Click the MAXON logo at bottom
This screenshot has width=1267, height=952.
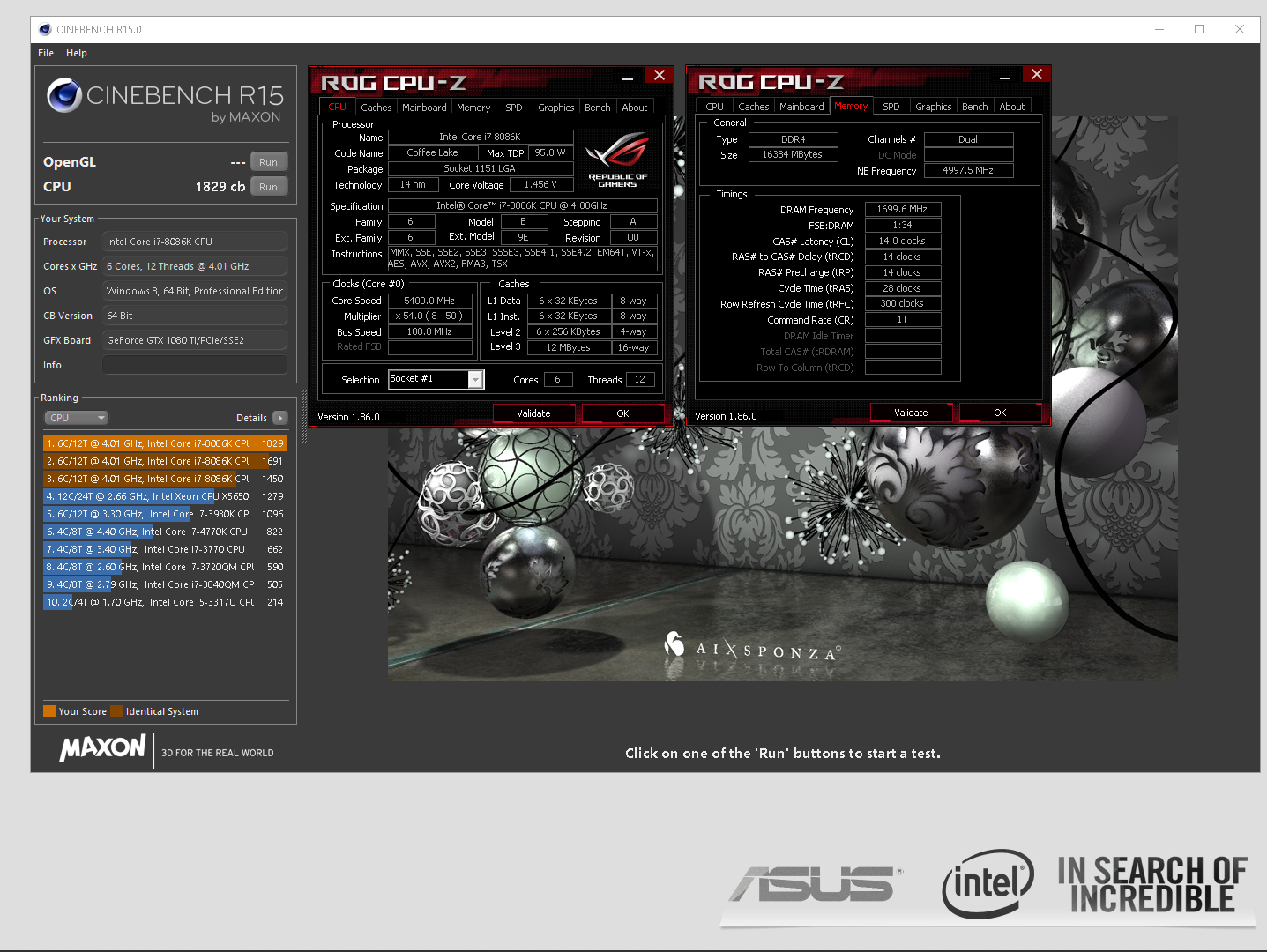(x=102, y=748)
